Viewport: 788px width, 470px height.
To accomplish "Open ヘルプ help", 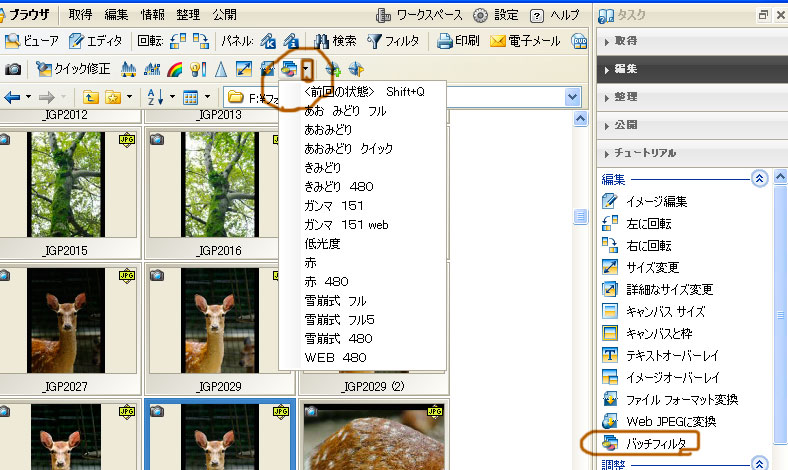I will pyautogui.click(x=555, y=16).
